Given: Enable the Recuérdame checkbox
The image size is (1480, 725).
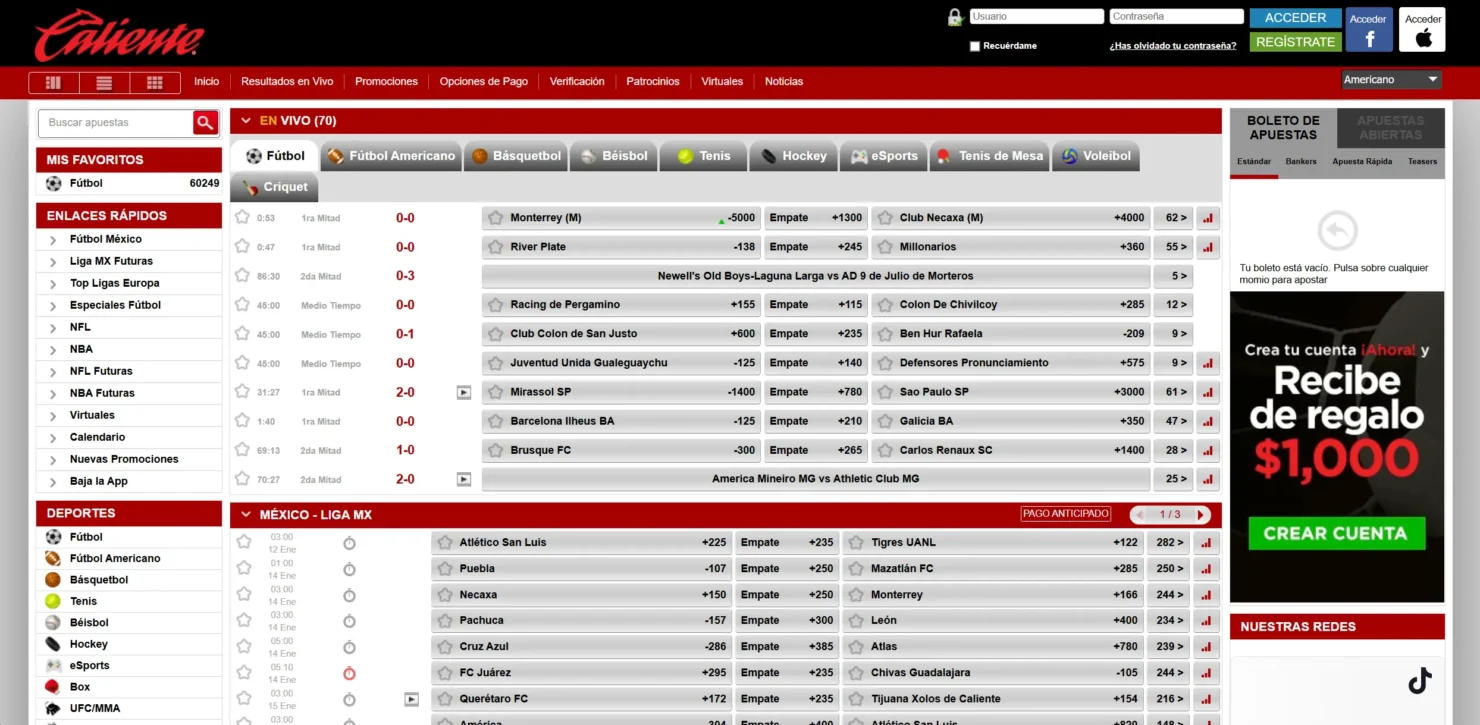Looking at the screenshot, I should [975, 46].
